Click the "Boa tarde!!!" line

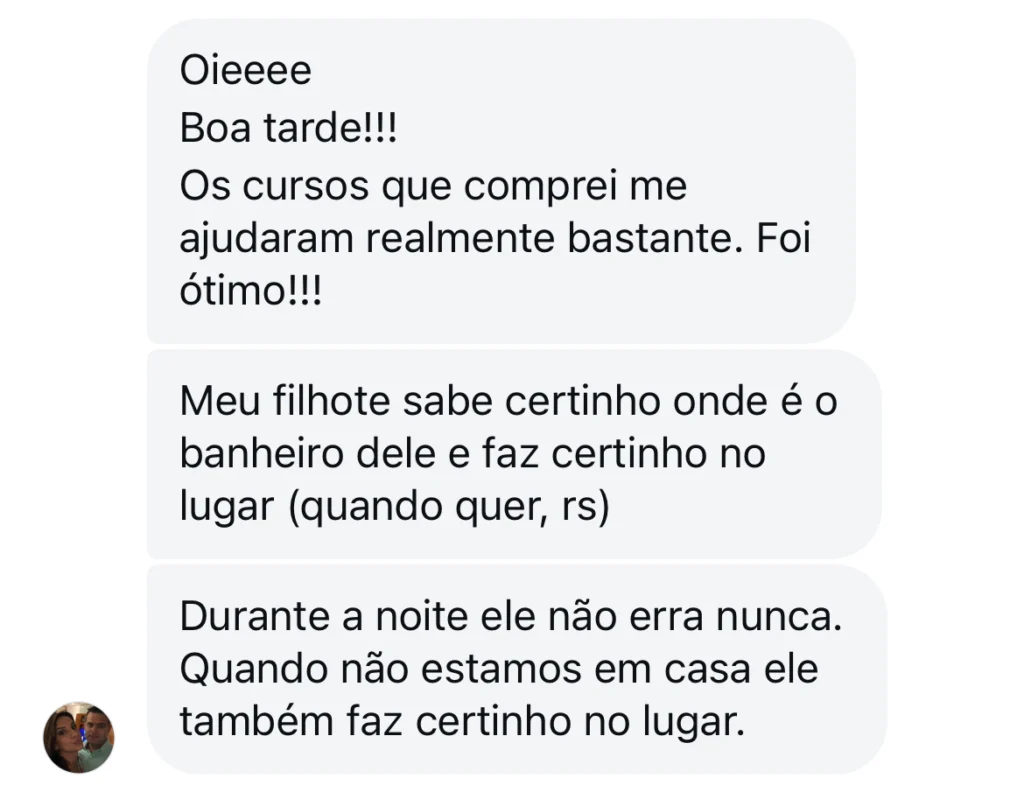click(288, 127)
